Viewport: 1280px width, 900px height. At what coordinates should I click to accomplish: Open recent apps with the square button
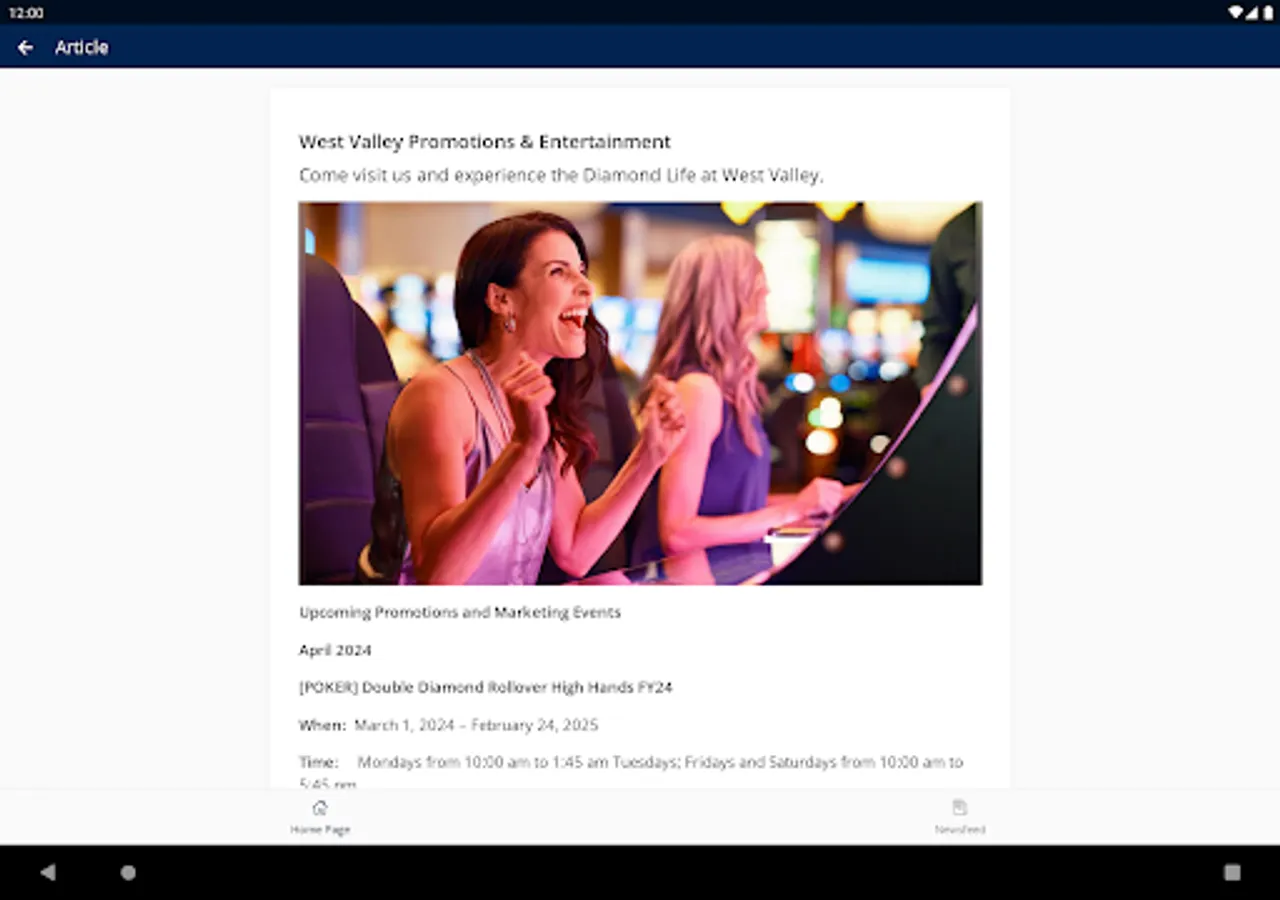[1232, 872]
